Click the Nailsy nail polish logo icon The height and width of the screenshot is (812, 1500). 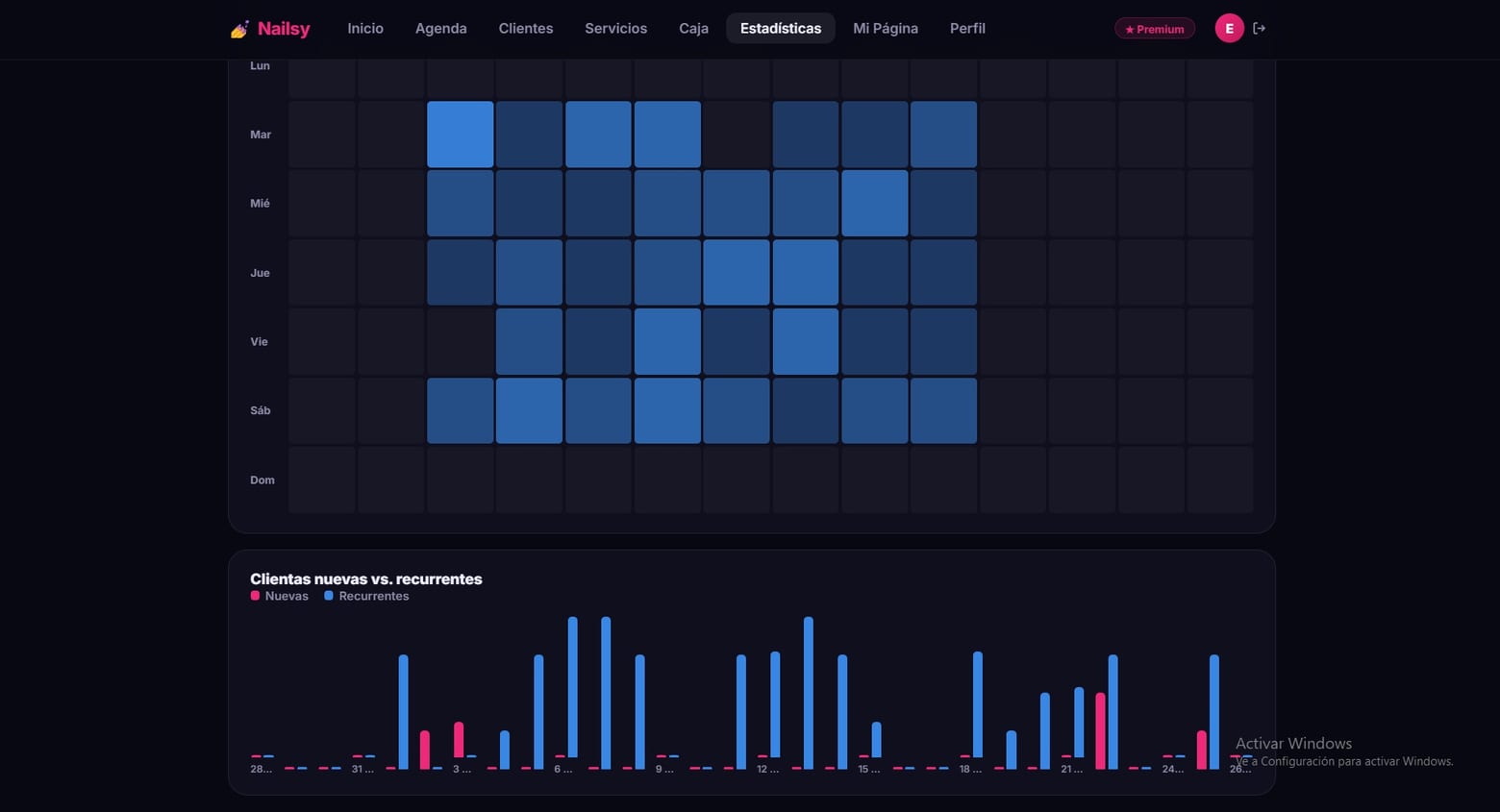click(239, 29)
